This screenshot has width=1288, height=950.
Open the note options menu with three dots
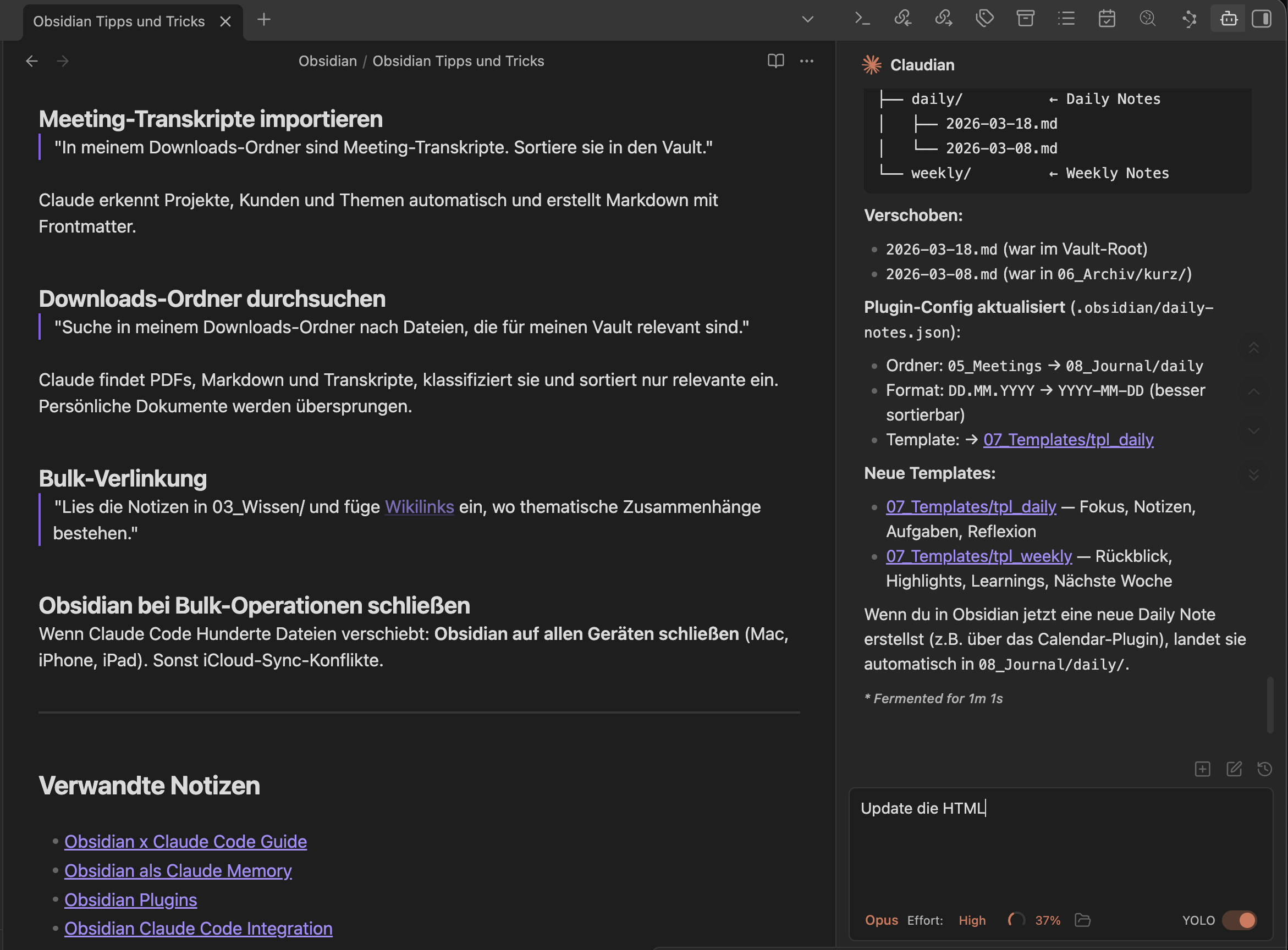[x=807, y=61]
